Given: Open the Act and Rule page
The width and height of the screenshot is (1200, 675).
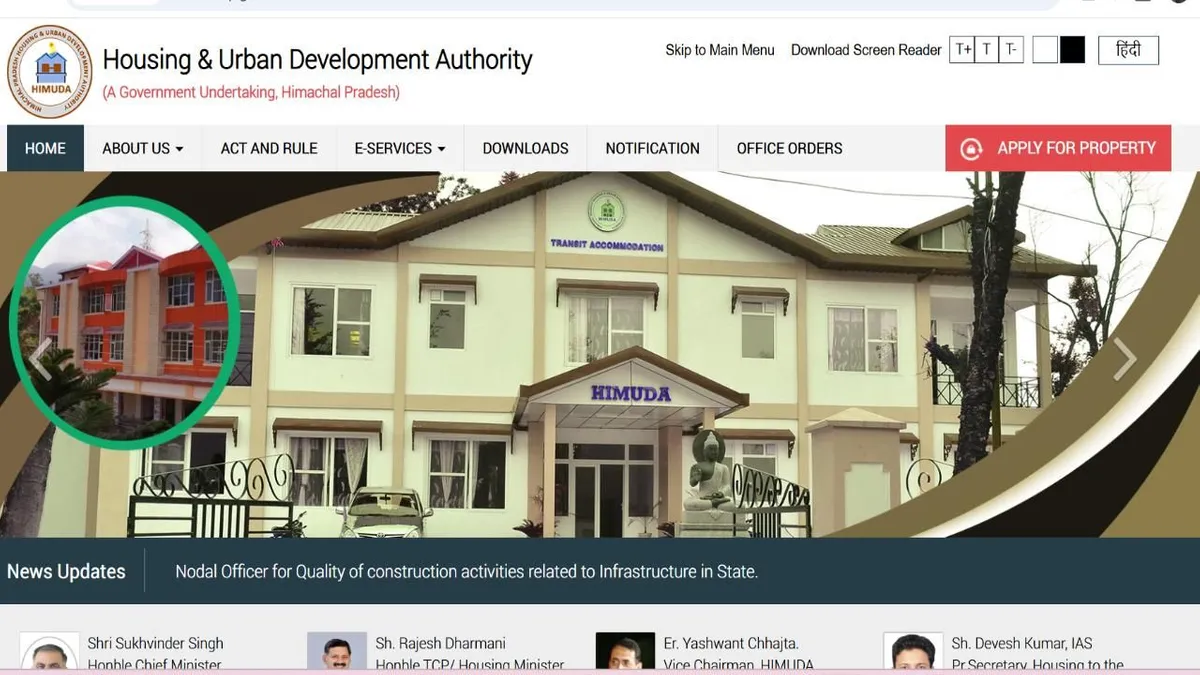Looking at the screenshot, I should coord(269,148).
